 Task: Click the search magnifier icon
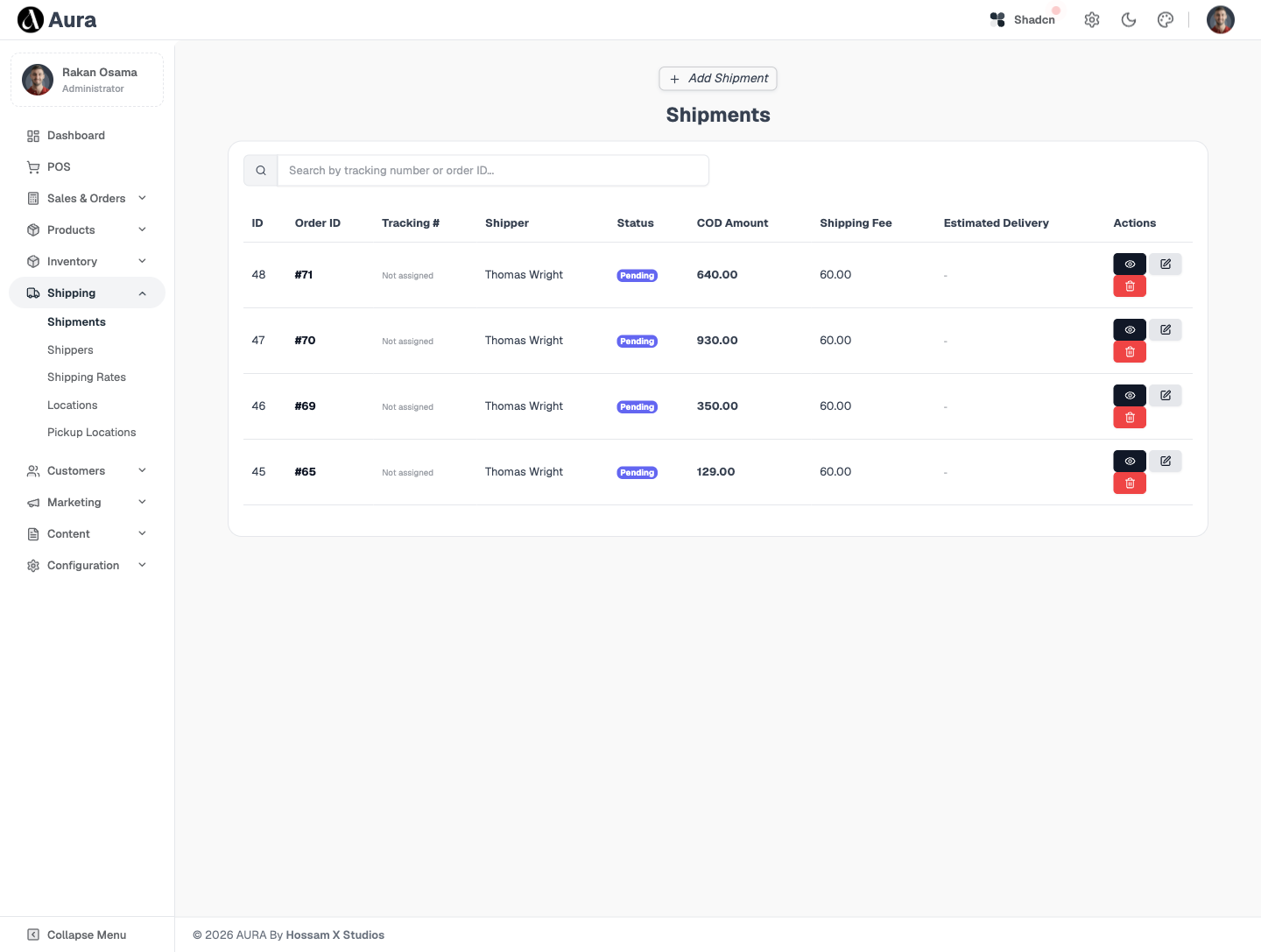pos(261,171)
